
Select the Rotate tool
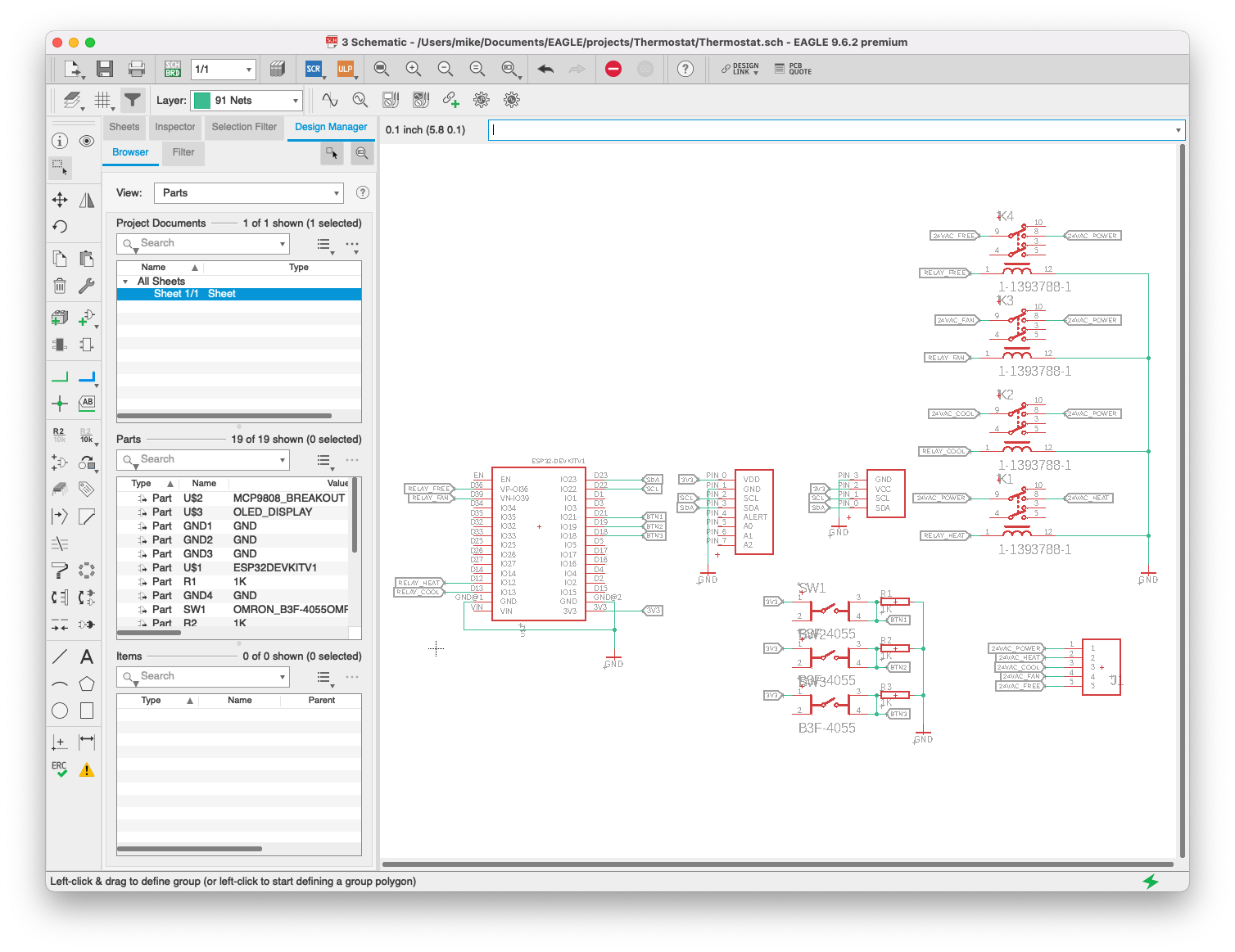60,227
